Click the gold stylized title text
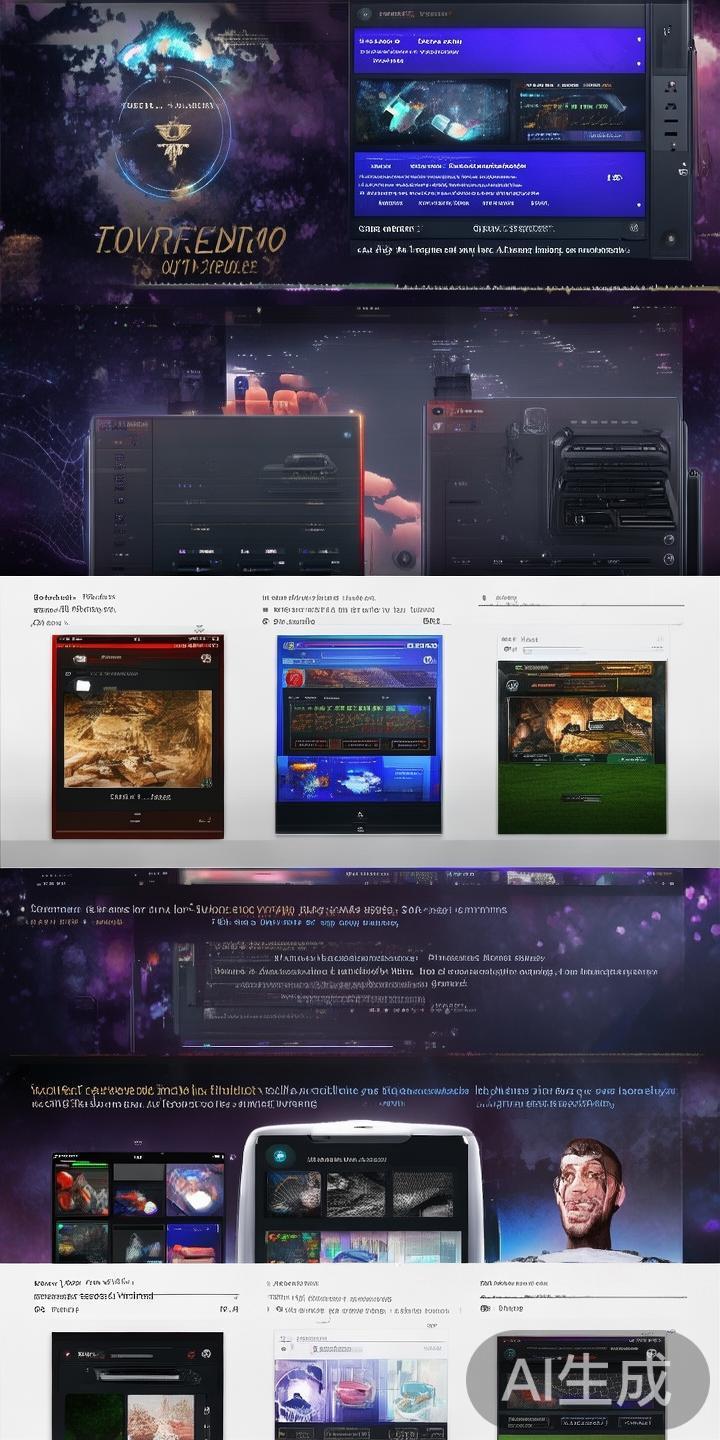720x1440 pixels. click(x=190, y=240)
